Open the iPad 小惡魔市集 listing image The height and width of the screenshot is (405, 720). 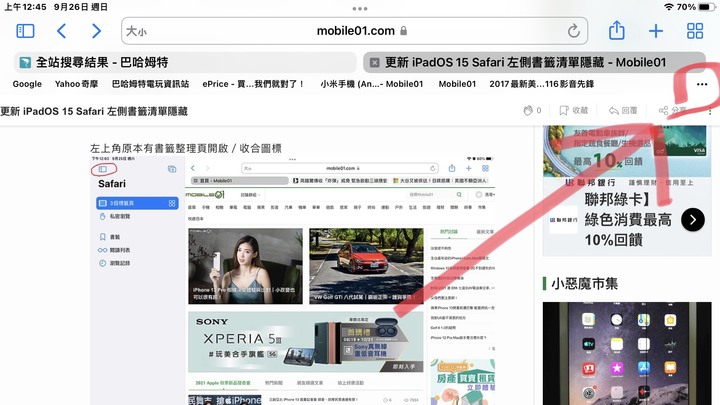[x=627, y=353]
